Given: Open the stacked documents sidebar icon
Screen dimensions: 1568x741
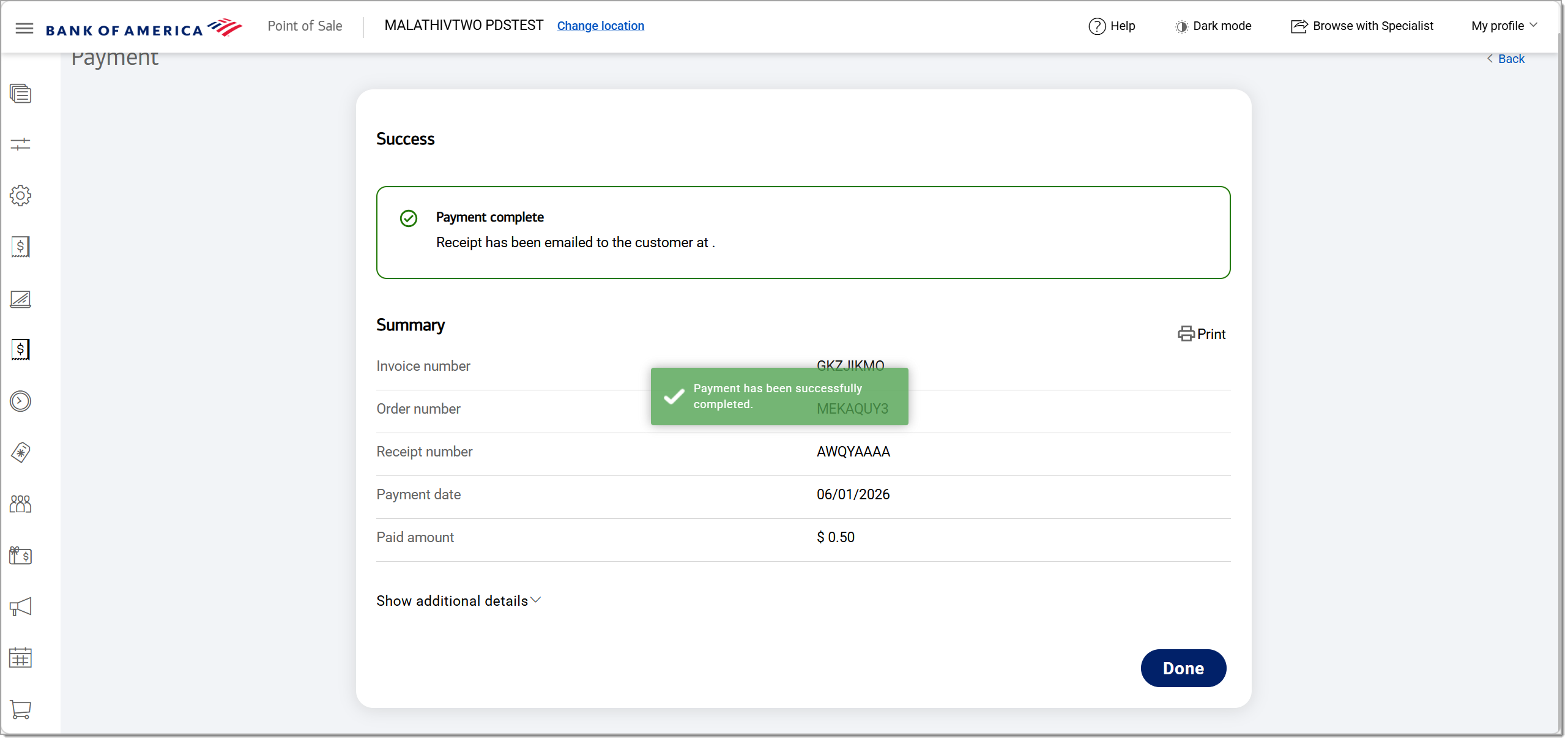Looking at the screenshot, I should pos(20,93).
